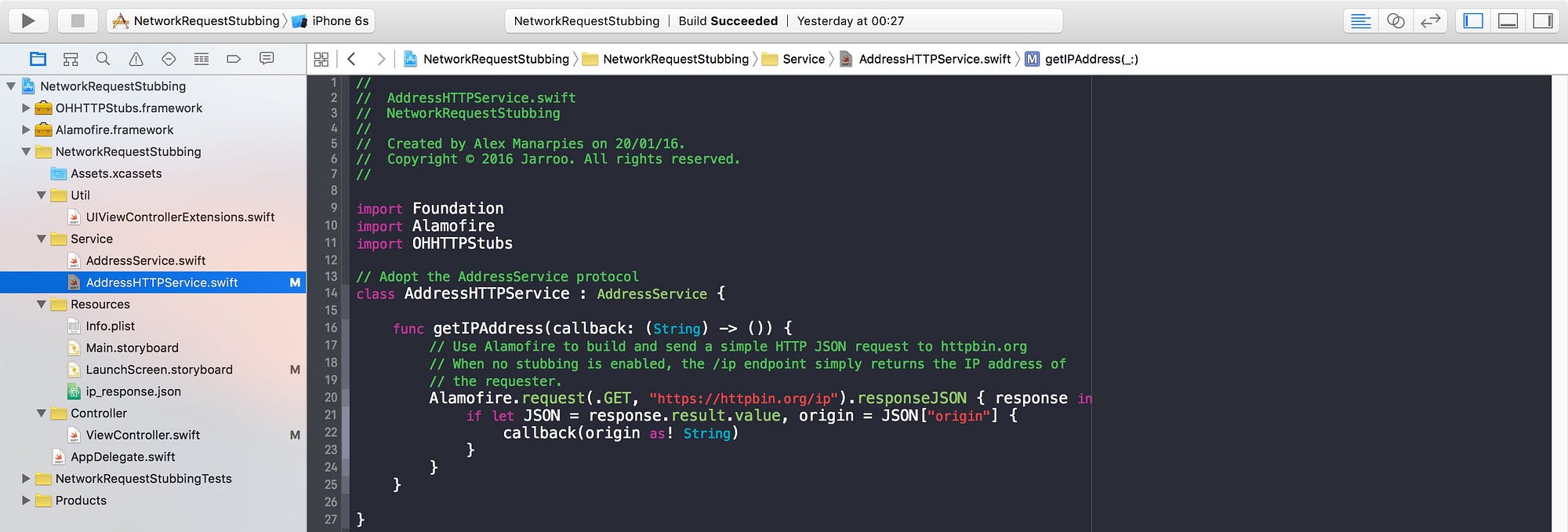Go back in editor history

(352, 59)
